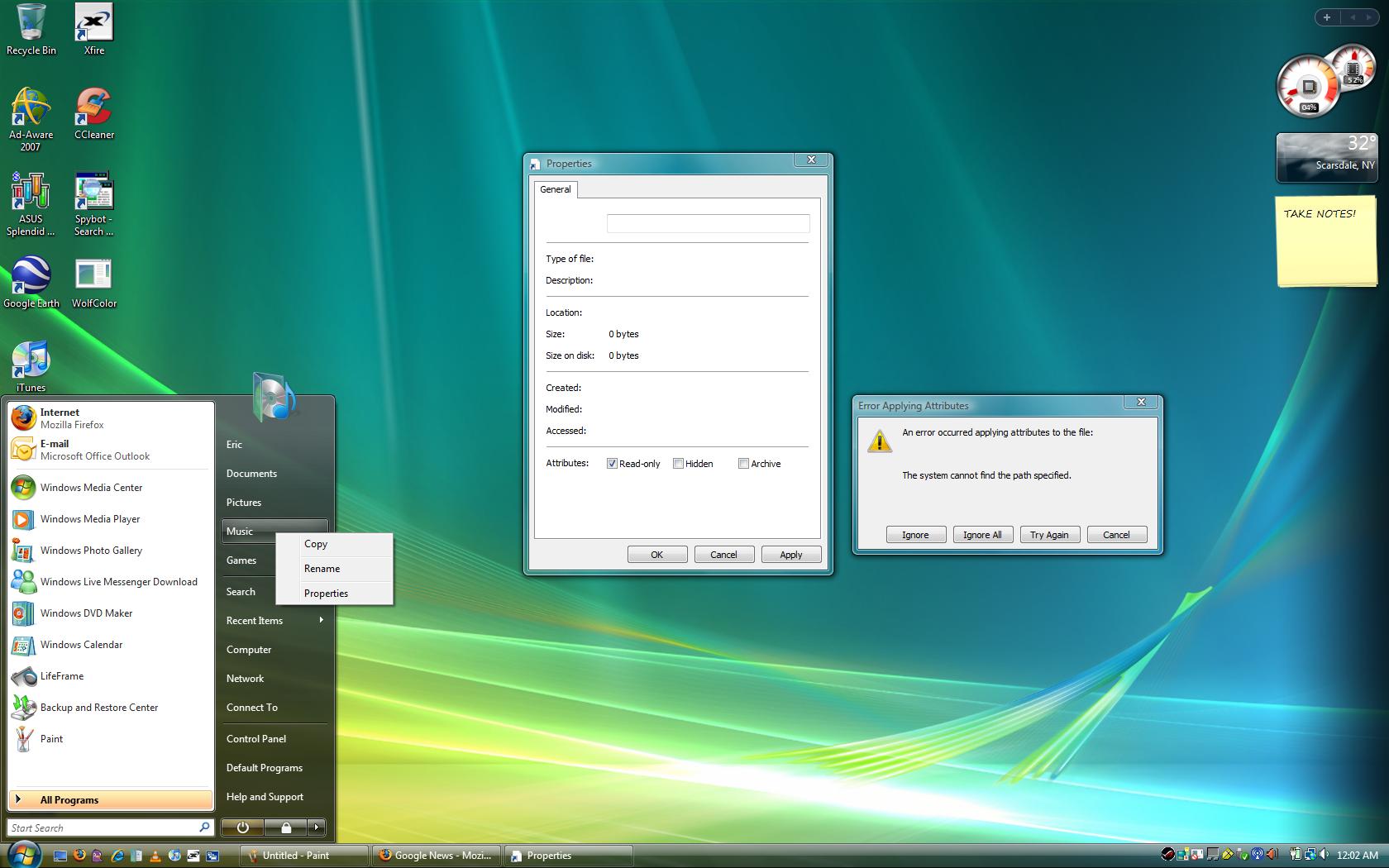The height and width of the screenshot is (868, 1389).
Task: Select the iTunes desktop icon
Action: 31,367
